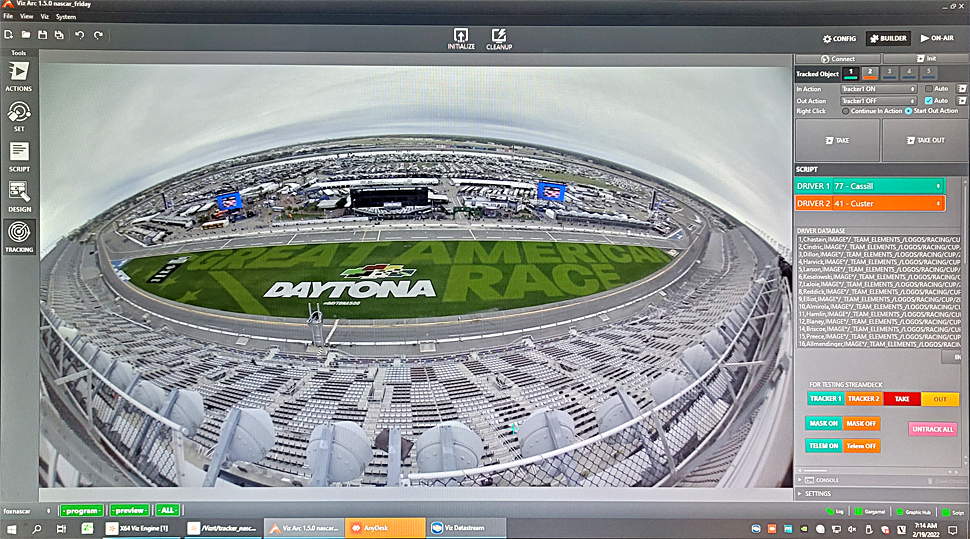Switch to AnyDesk in the taskbar
Image resolution: width=970 pixels, height=539 pixels.
385,528
